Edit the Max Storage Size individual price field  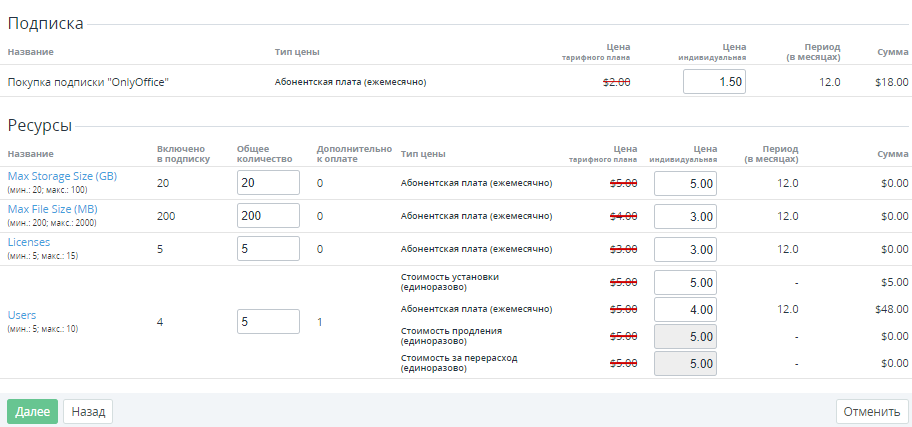click(x=685, y=184)
